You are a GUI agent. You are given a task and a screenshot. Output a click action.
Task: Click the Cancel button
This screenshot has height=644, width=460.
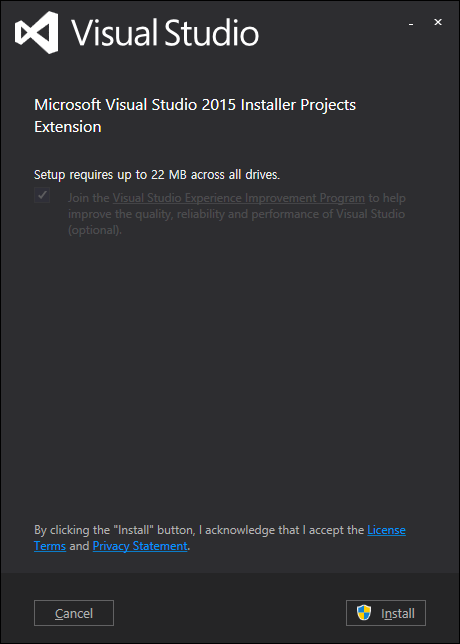point(74,613)
